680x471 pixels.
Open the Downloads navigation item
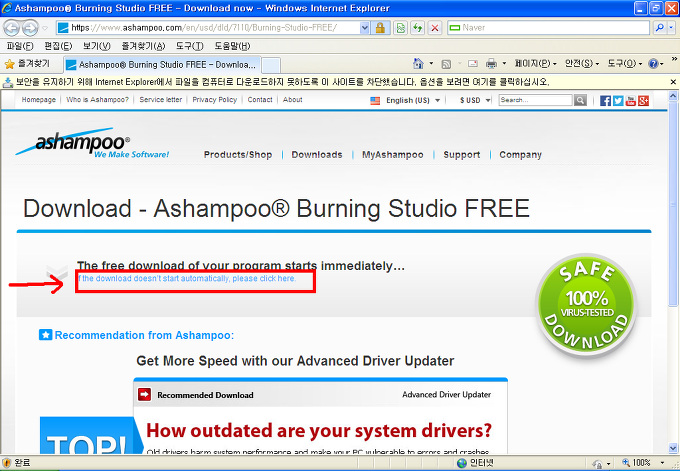pyautogui.click(x=317, y=154)
